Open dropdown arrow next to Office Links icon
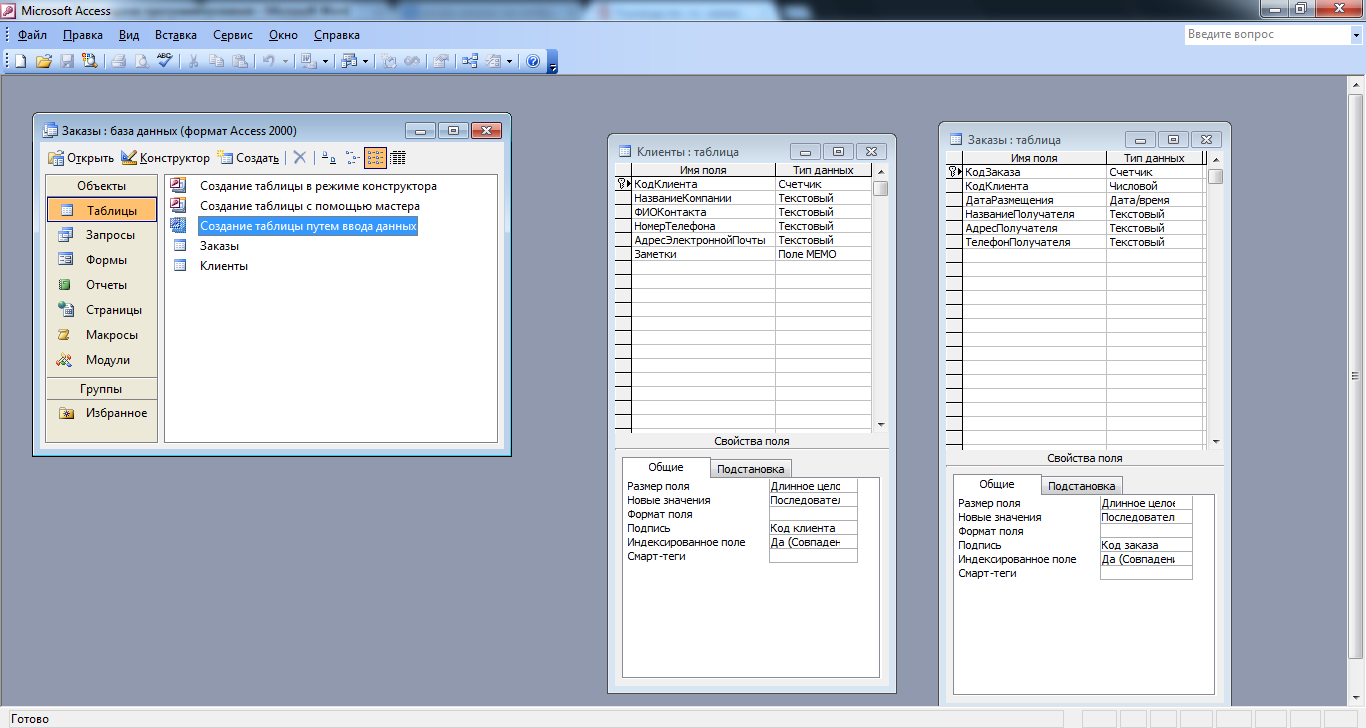The image size is (1366, 728). (325, 61)
